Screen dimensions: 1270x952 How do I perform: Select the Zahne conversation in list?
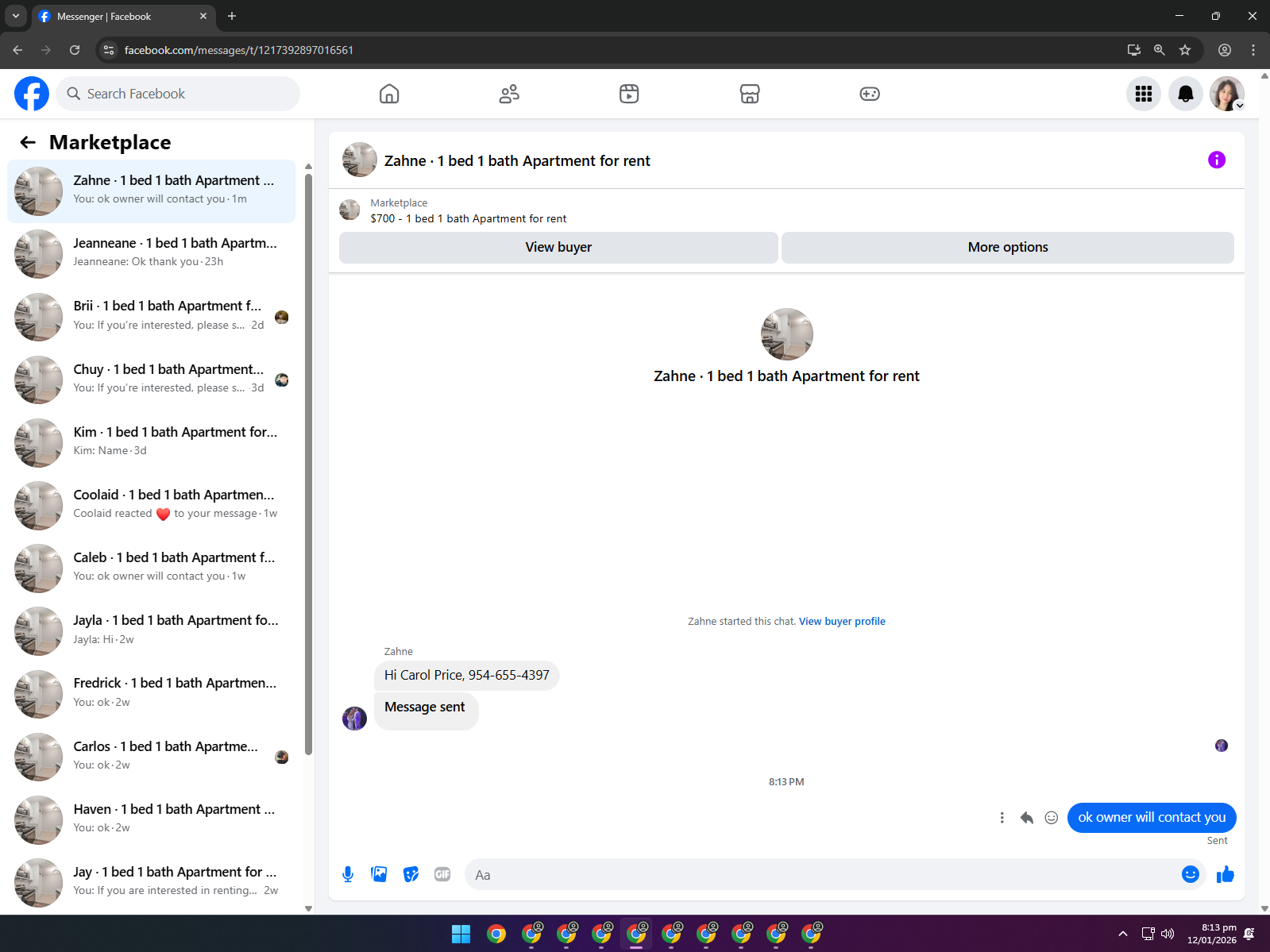point(151,191)
